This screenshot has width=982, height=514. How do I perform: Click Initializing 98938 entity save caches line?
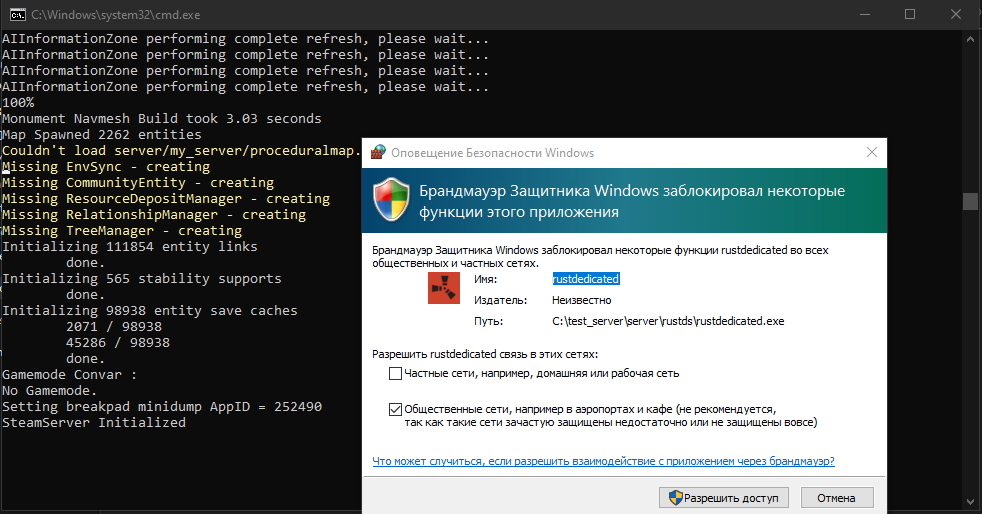point(150,311)
